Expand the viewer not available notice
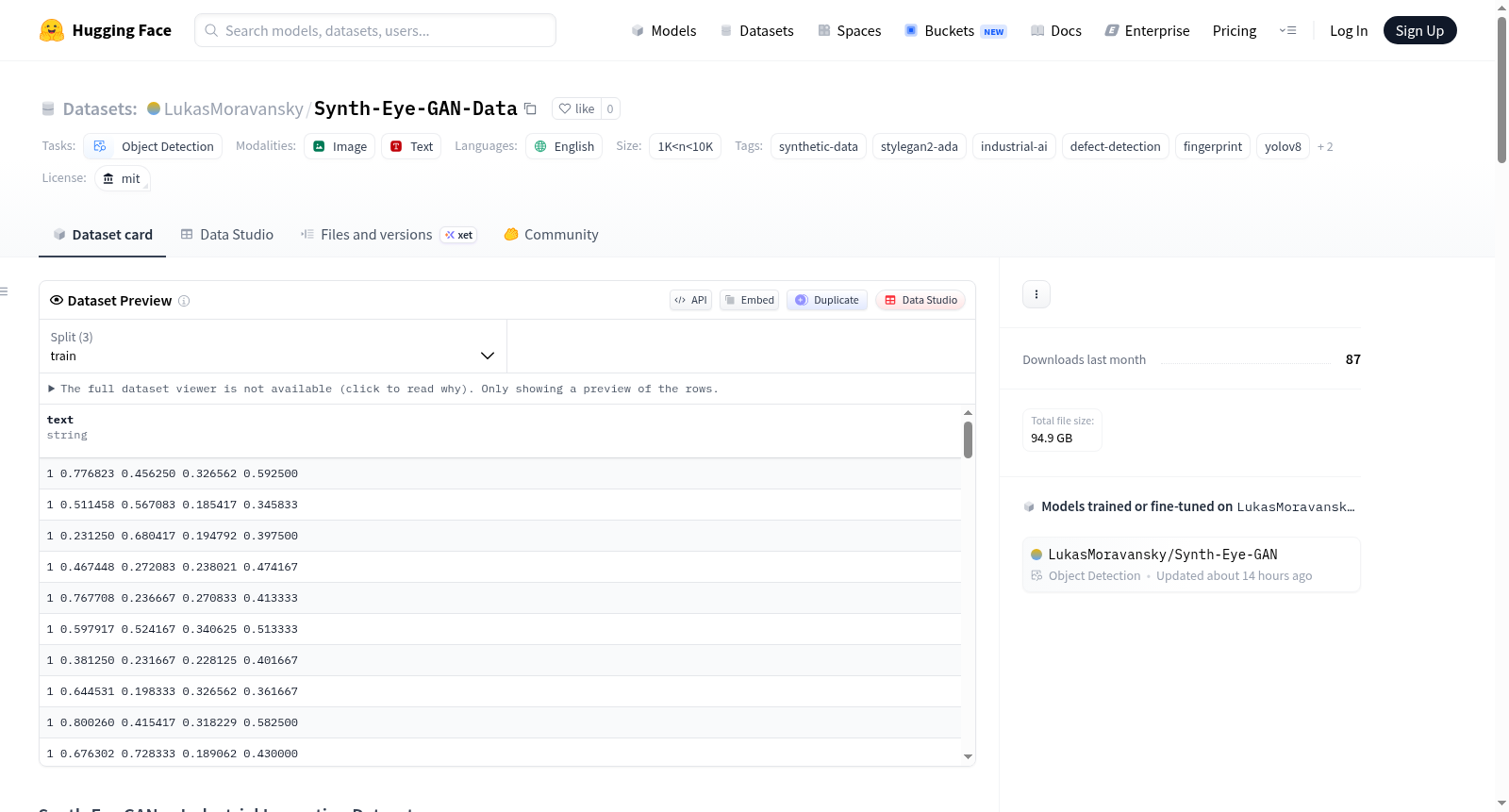The image size is (1509, 812). click(383, 389)
